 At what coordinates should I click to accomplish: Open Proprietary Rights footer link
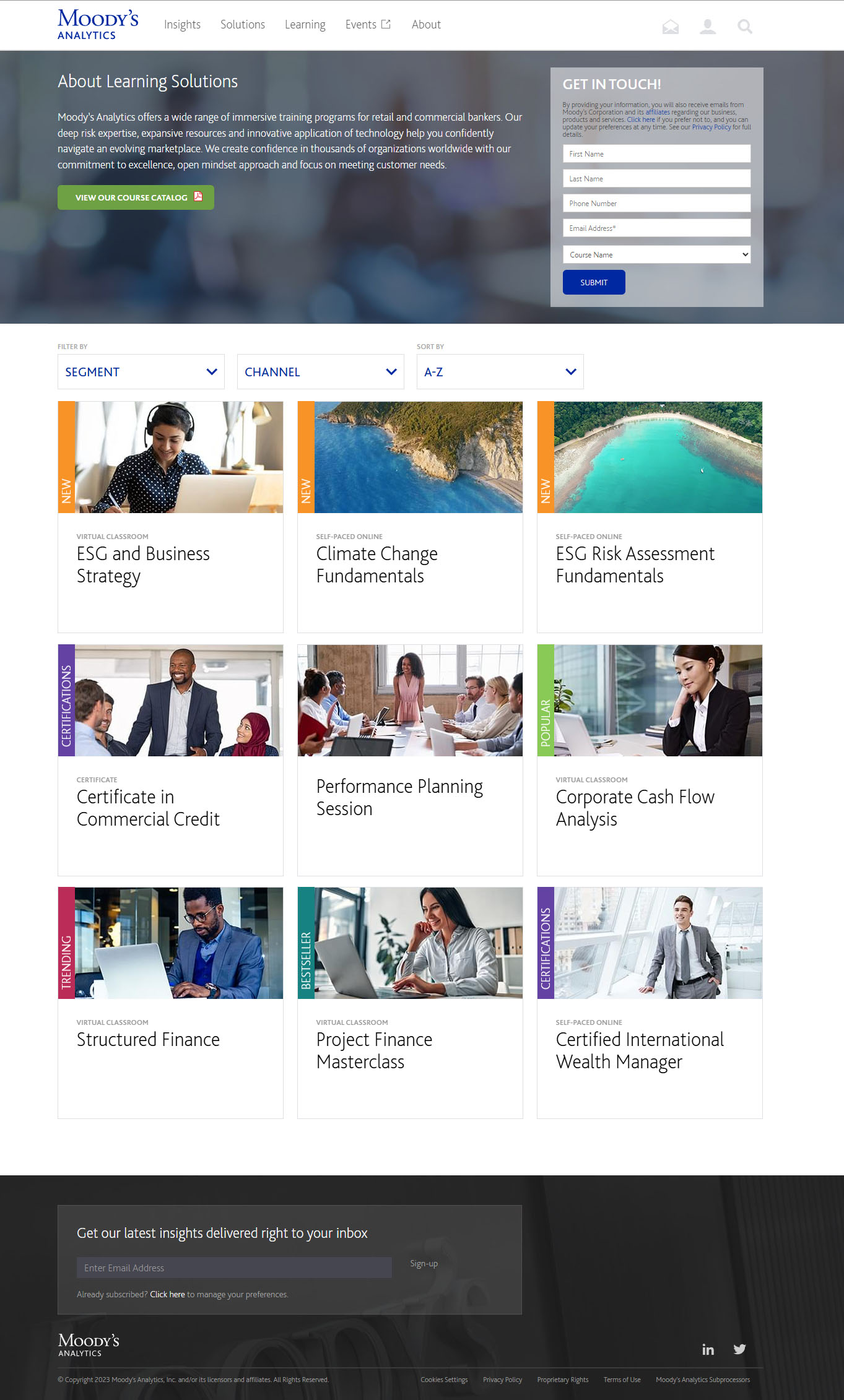pyautogui.click(x=562, y=1380)
